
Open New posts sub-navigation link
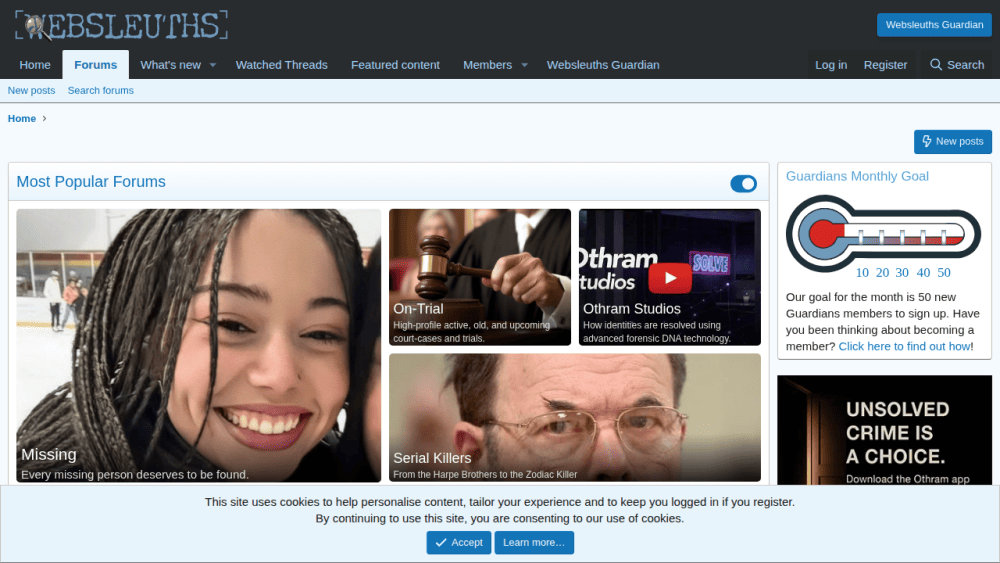pyautogui.click(x=31, y=91)
